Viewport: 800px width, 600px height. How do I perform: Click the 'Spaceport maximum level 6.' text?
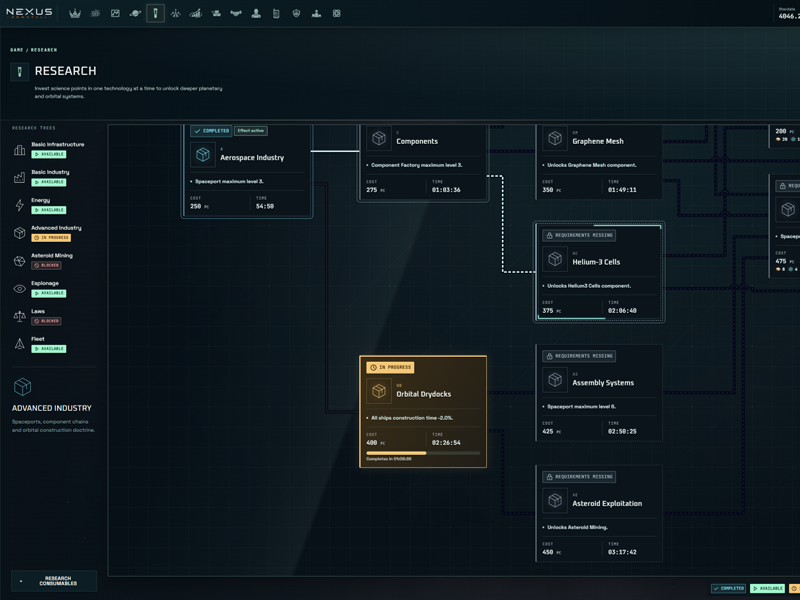[581, 407]
